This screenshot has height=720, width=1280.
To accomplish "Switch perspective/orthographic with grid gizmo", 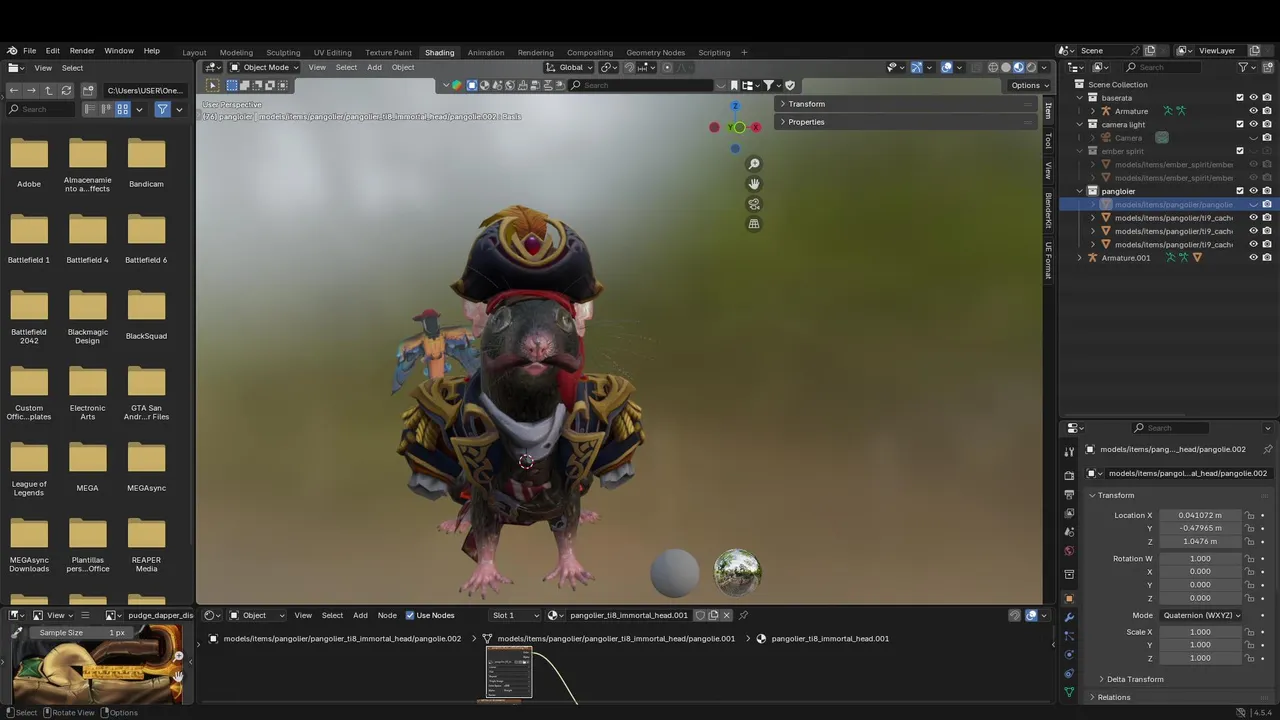I will coord(754,224).
